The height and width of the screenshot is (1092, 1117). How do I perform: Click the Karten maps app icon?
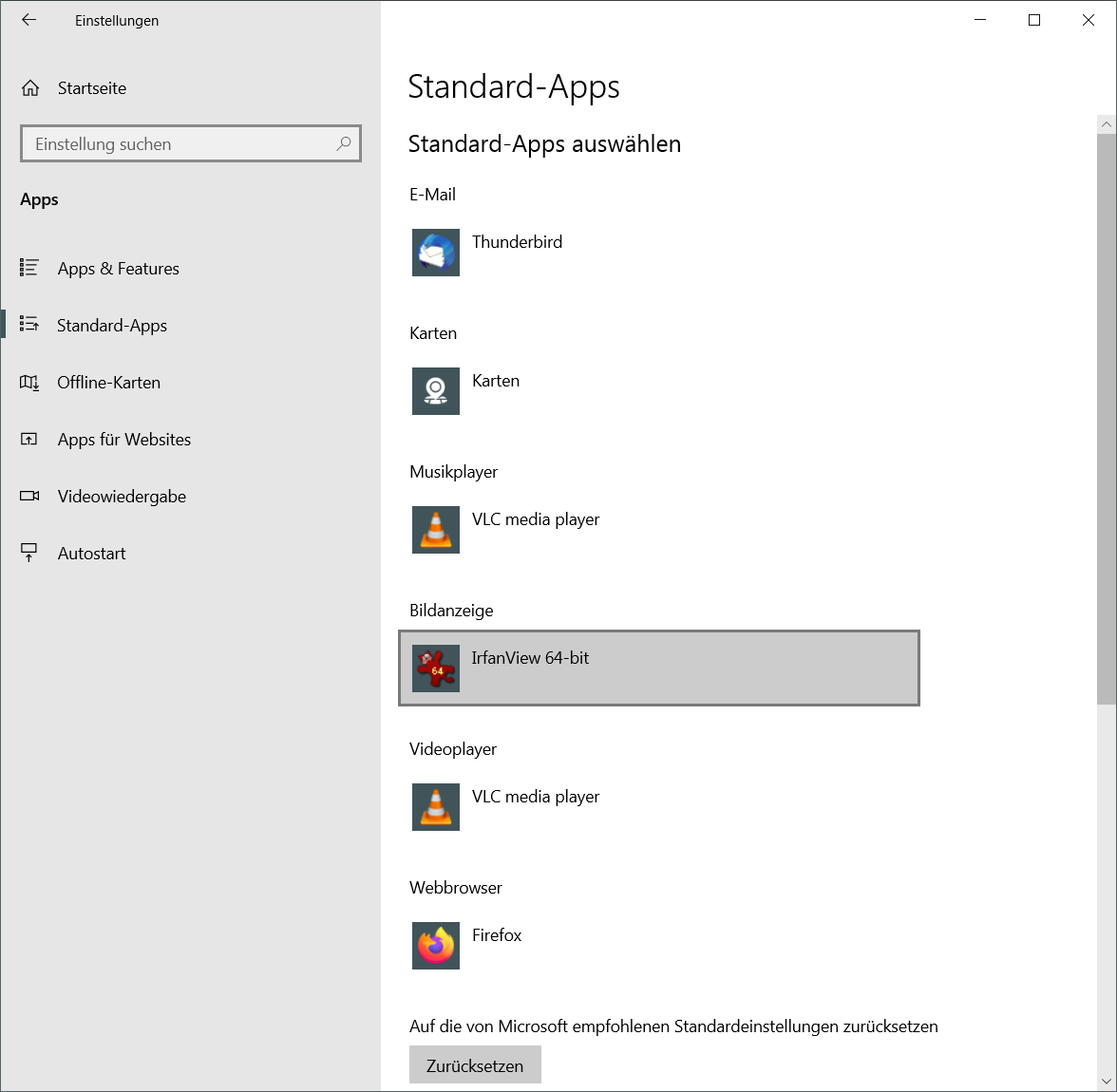[x=436, y=391]
